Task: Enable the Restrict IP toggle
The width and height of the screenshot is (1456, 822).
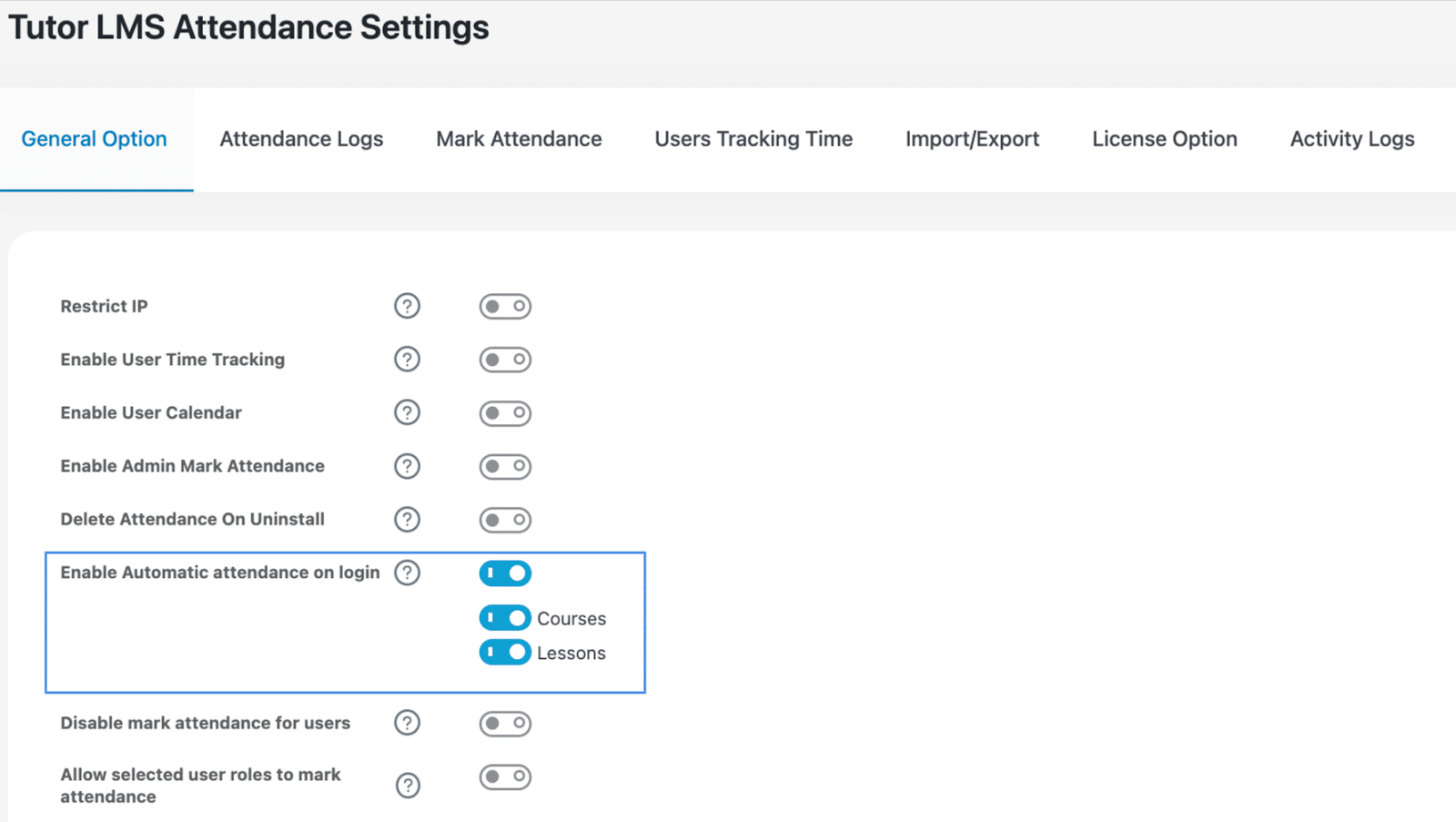Action: (505, 307)
